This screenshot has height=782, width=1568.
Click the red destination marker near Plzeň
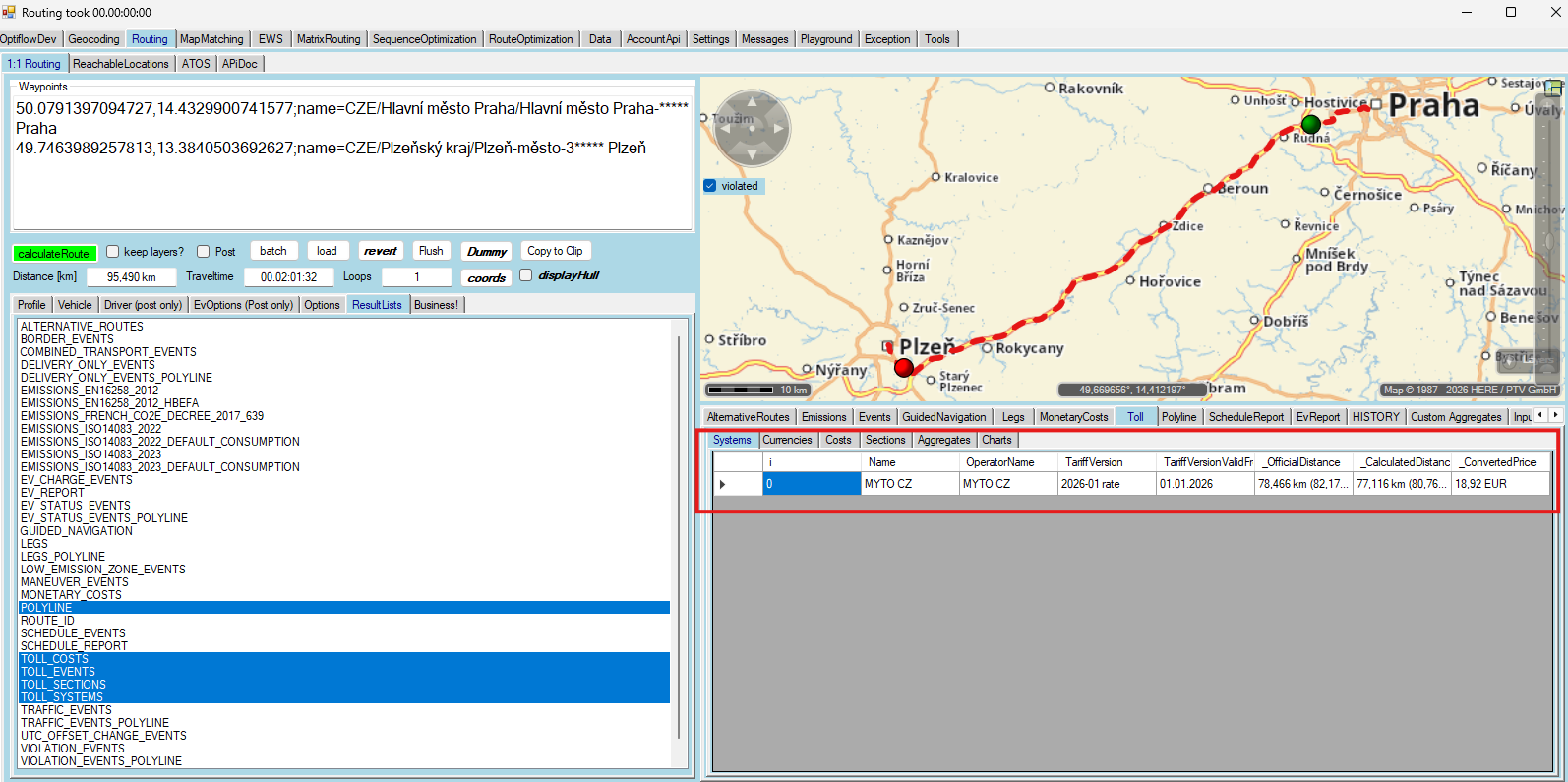tap(904, 368)
